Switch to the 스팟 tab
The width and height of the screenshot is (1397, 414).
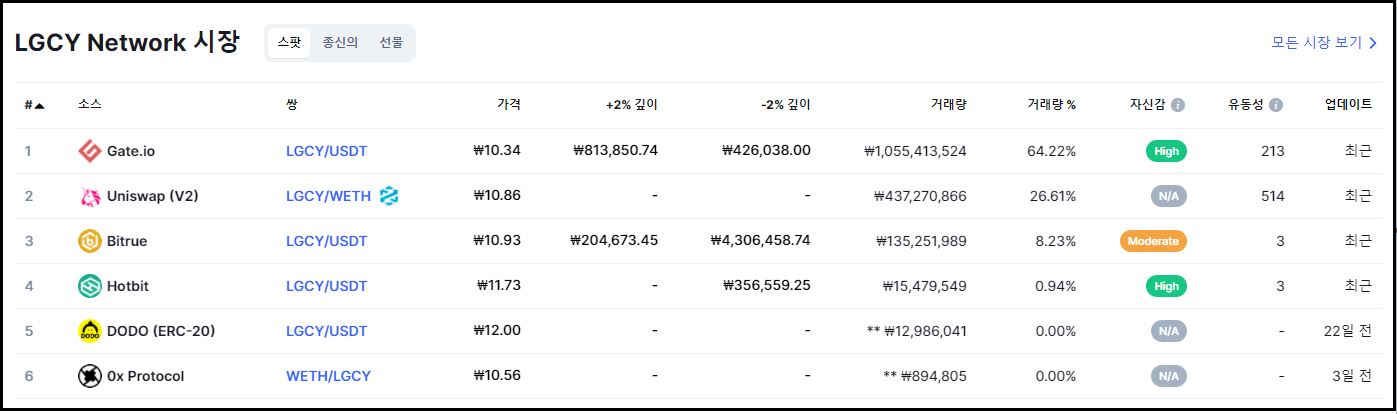(x=288, y=43)
